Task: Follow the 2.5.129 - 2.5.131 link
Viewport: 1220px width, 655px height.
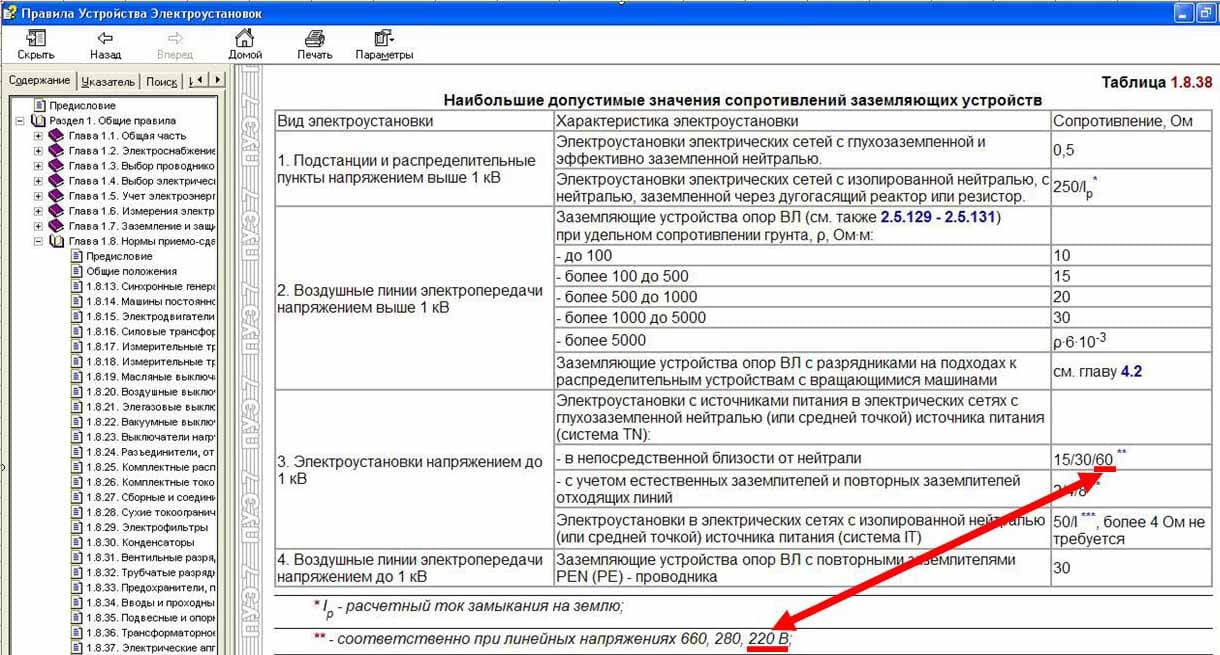Action: pyautogui.click(x=940, y=218)
